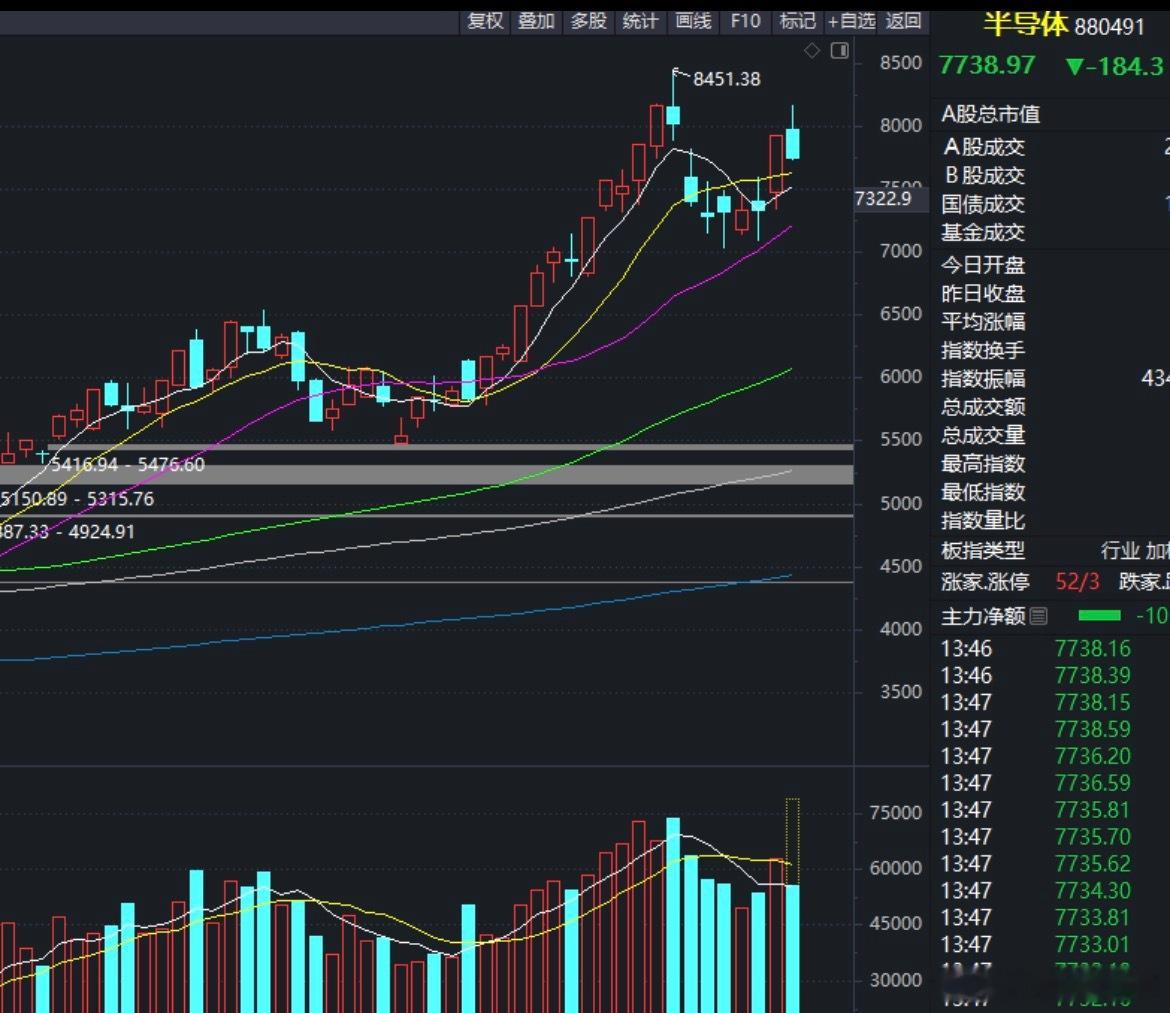The height and width of the screenshot is (1013, 1170).
Task: Open the list icon beside 主力净额
Action: (1039, 616)
